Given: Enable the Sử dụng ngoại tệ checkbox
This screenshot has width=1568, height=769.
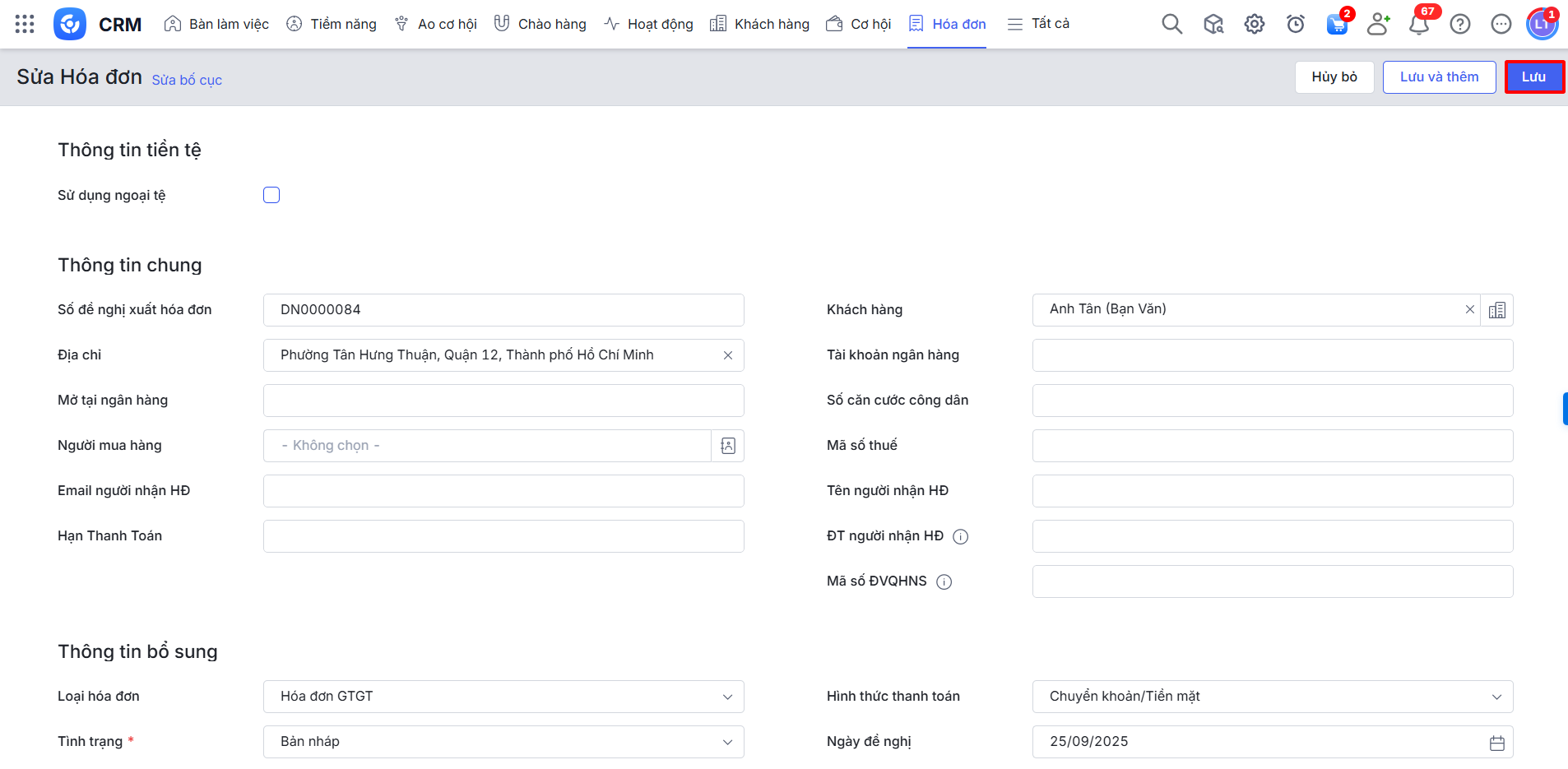Looking at the screenshot, I should [271, 195].
